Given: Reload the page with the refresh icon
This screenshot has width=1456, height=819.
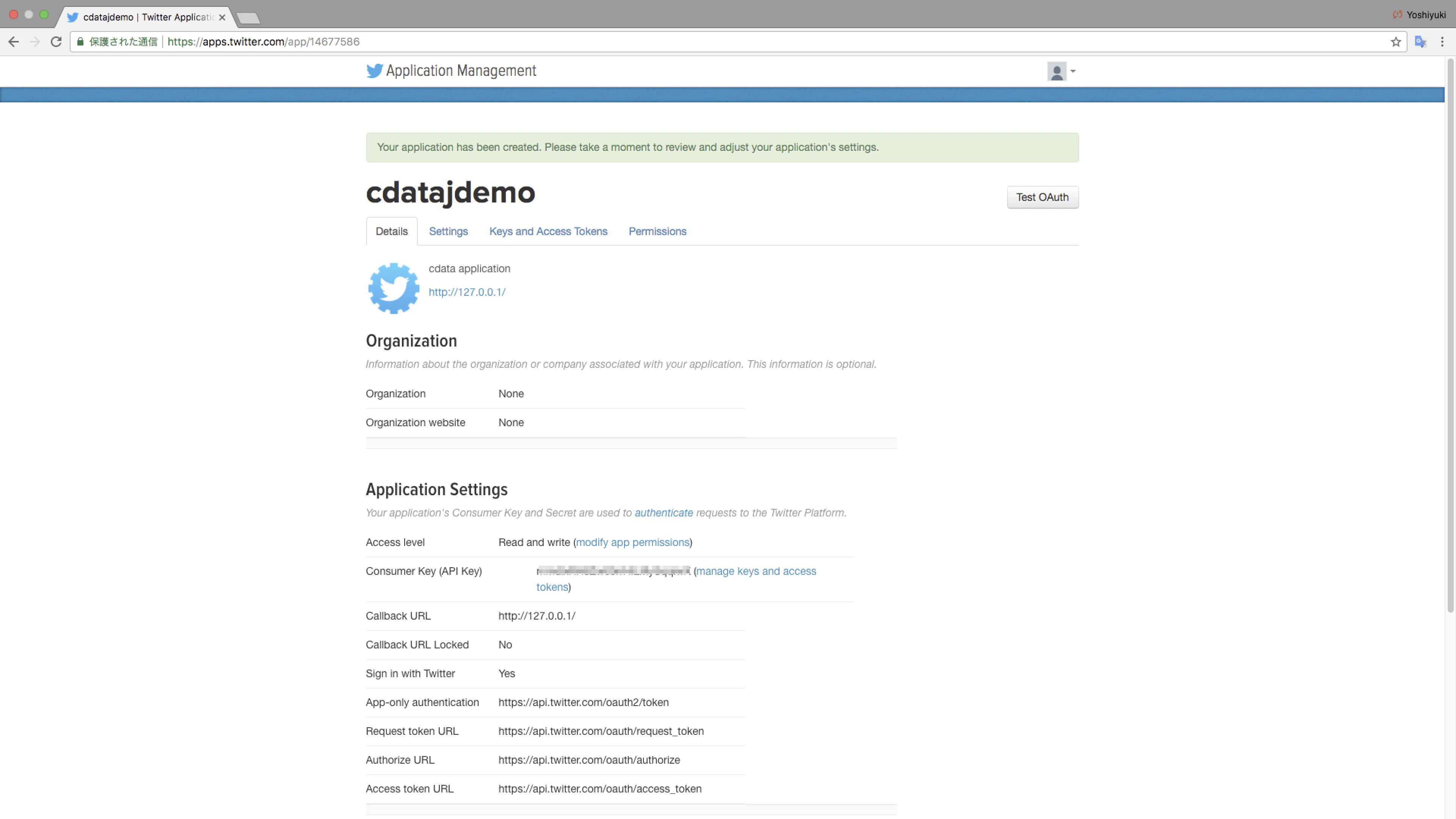Looking at the screenshot, I should [56, 42].
